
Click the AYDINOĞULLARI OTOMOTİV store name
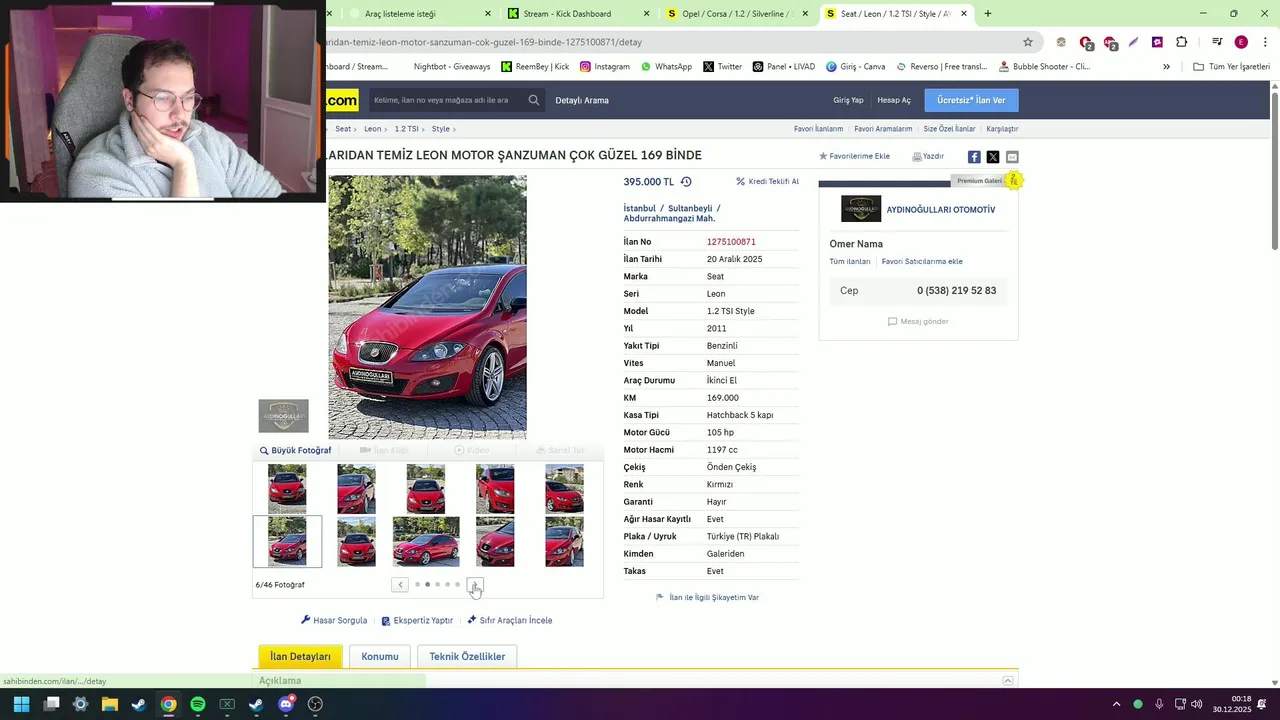click(x=941, y=210)
